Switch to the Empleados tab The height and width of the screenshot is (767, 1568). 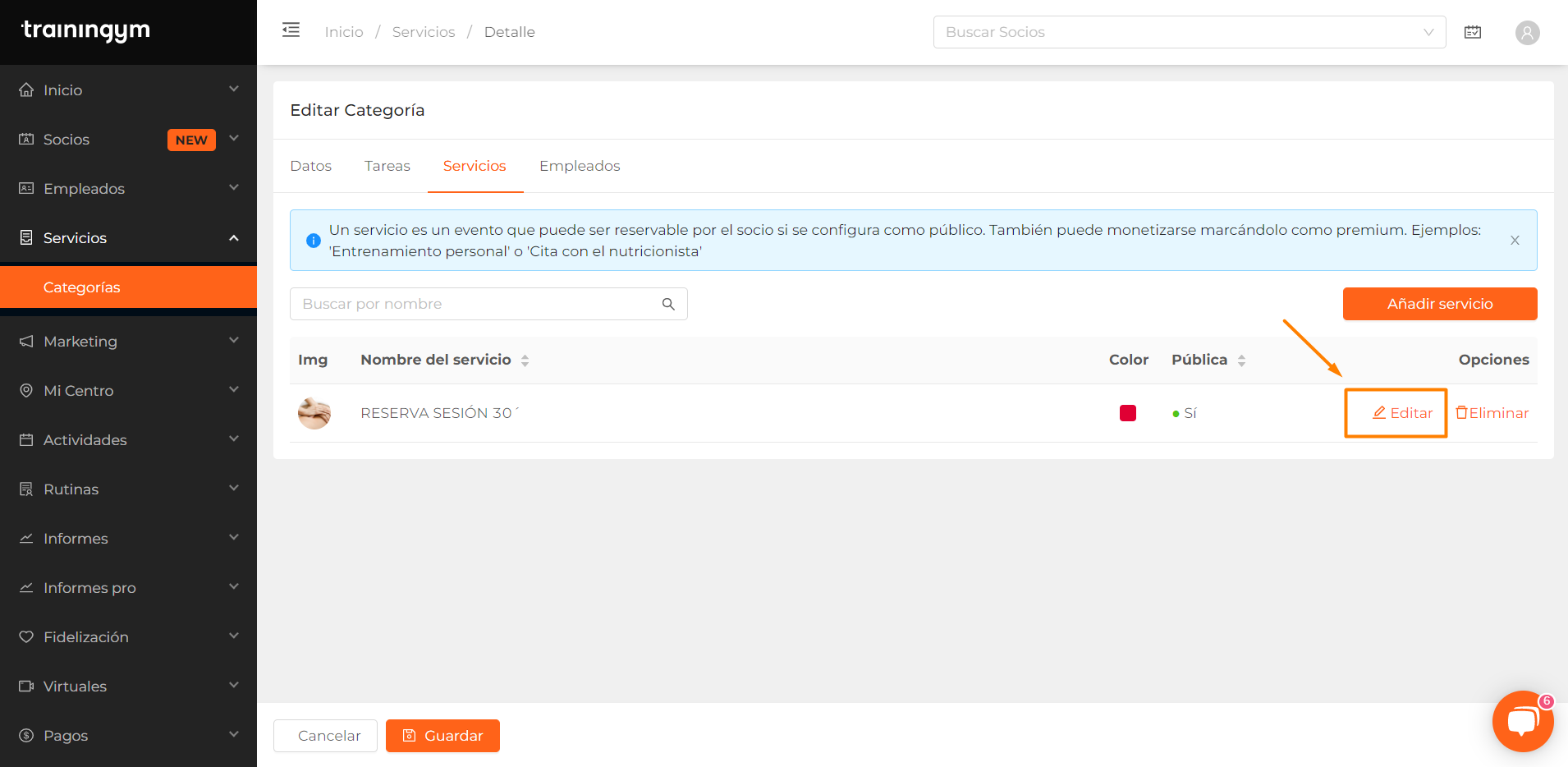(580, 166)
